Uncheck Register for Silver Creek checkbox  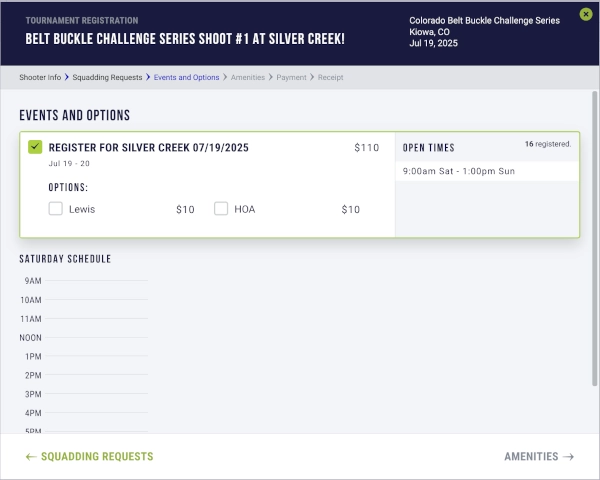click(35, 147)
